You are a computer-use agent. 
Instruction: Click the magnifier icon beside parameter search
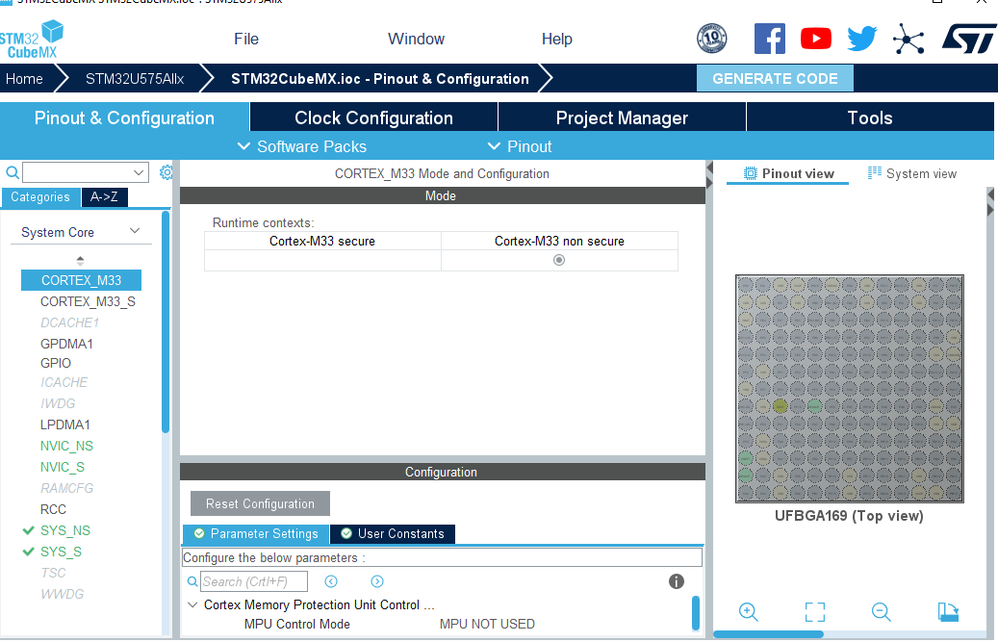tap(192, 581)
